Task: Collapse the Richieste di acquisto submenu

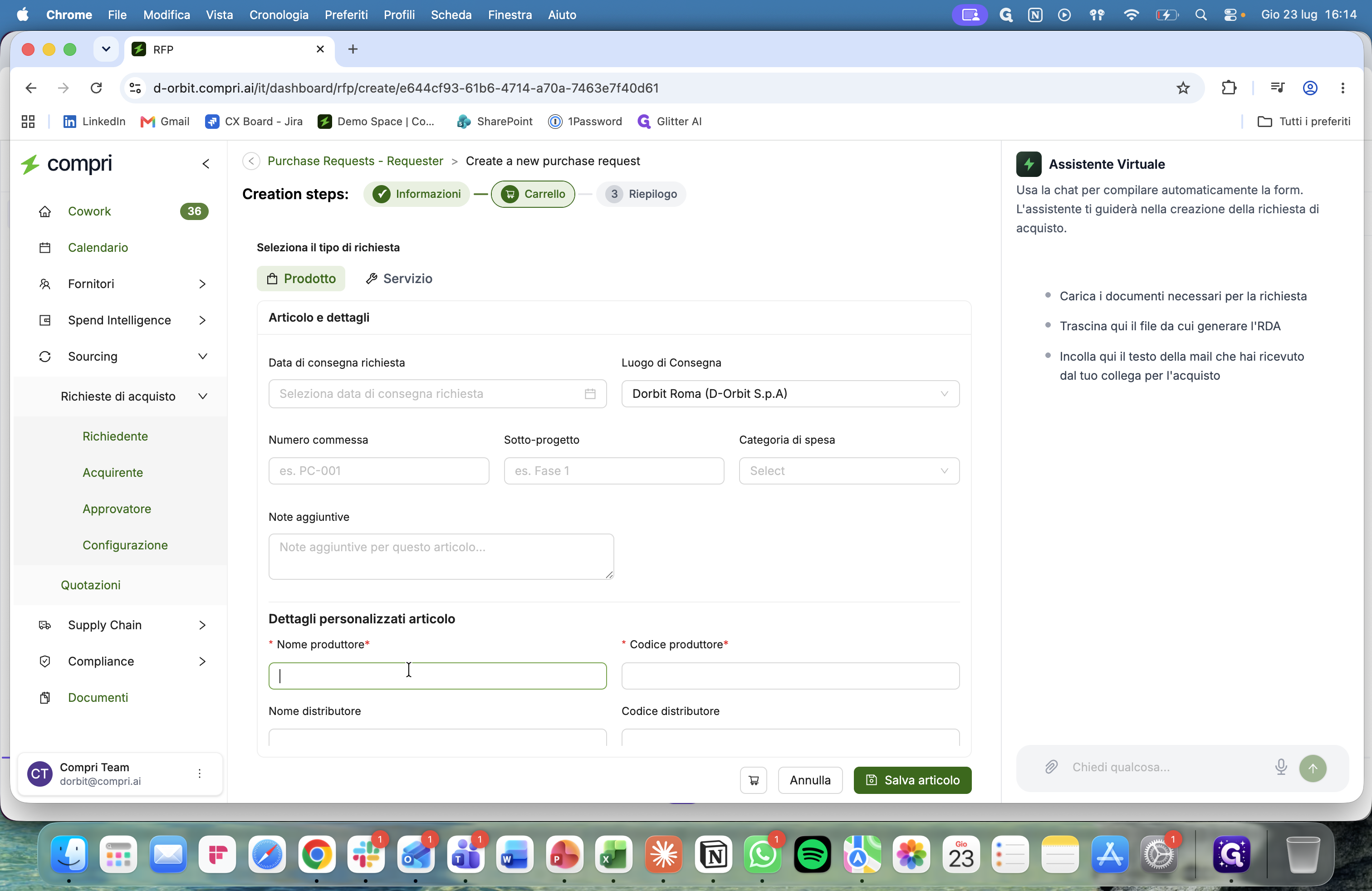Action: (202, 397)
